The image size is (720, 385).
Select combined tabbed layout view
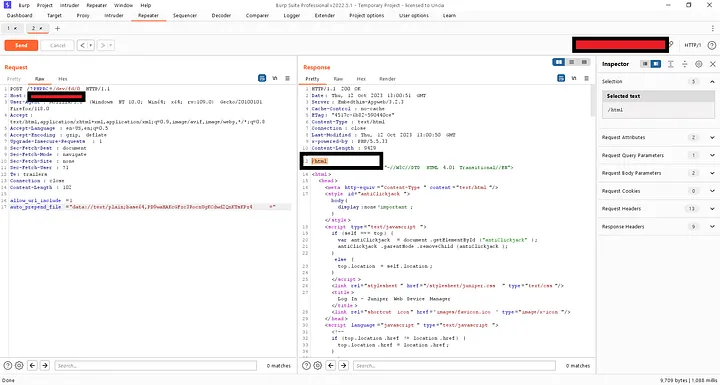tap(584, 62)
